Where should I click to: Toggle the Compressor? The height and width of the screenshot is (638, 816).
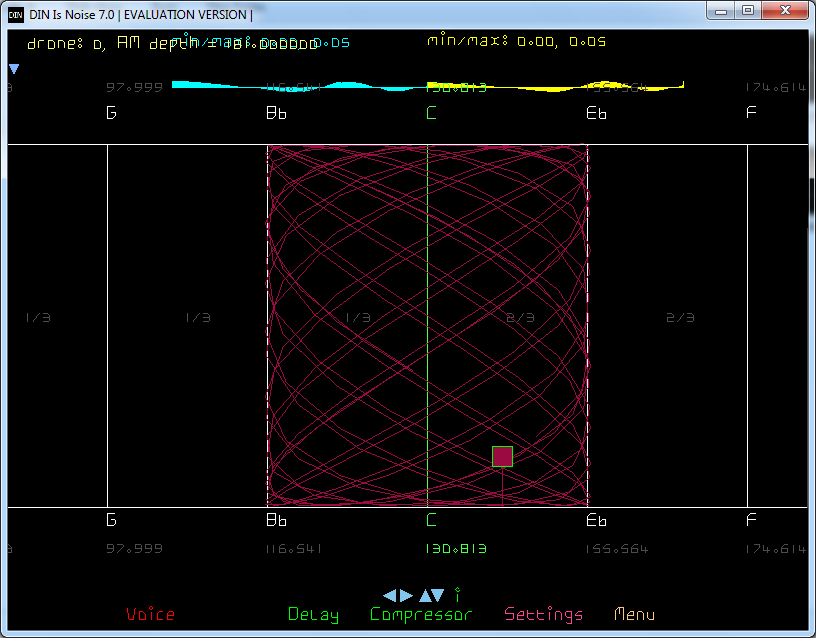pyautogui.click(x=420, y=615)
